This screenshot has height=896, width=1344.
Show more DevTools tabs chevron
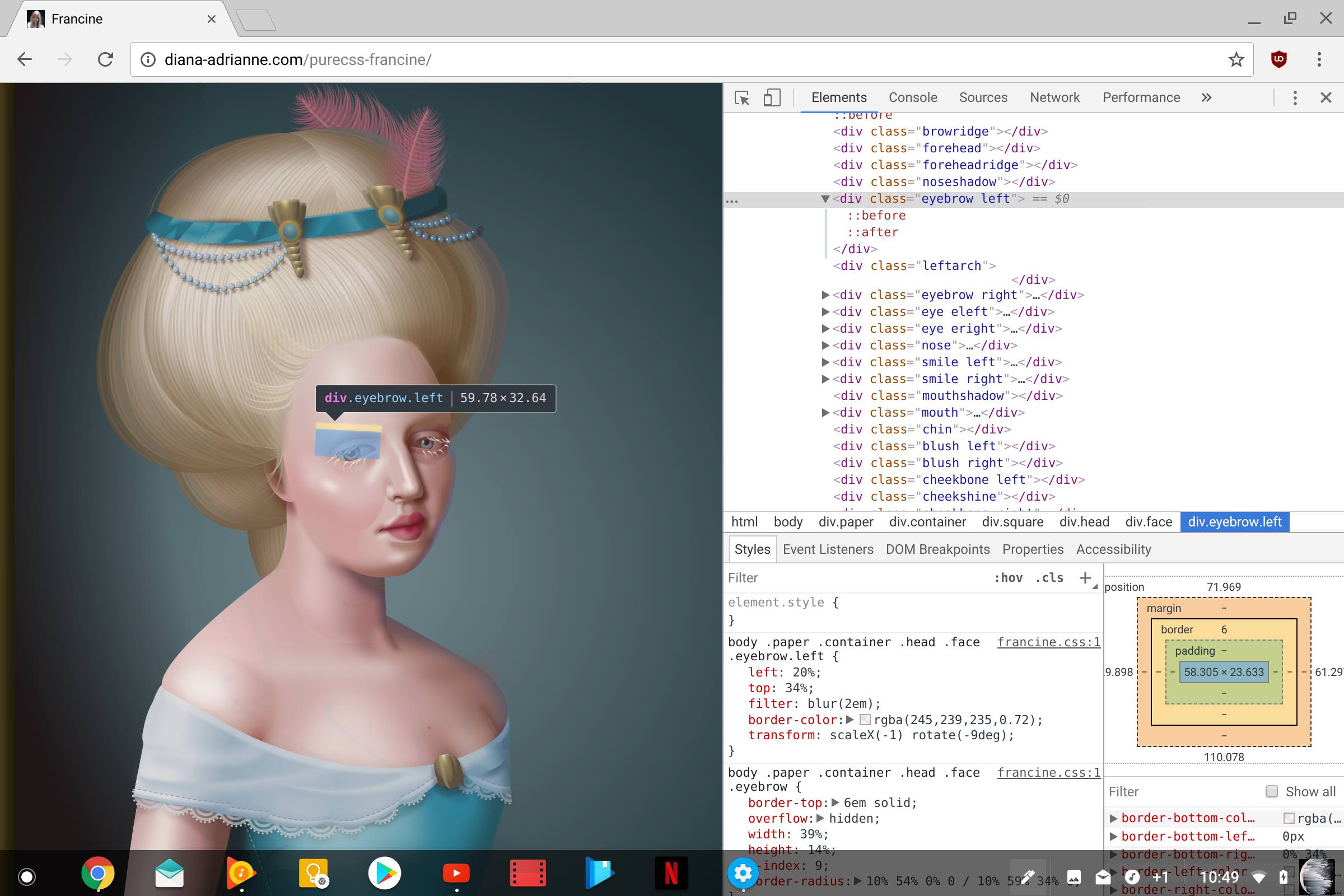tap(1206, 97)
